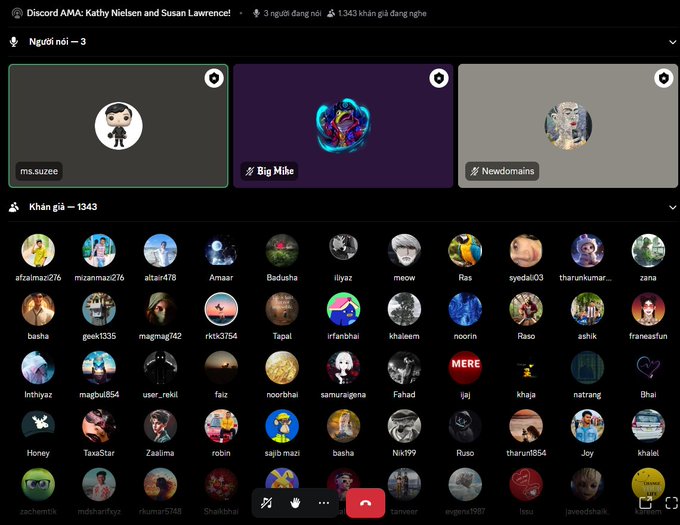Open ms.suzee speaker avatar
The width and height of the screenshot is (680, 525).
[118, 126]
